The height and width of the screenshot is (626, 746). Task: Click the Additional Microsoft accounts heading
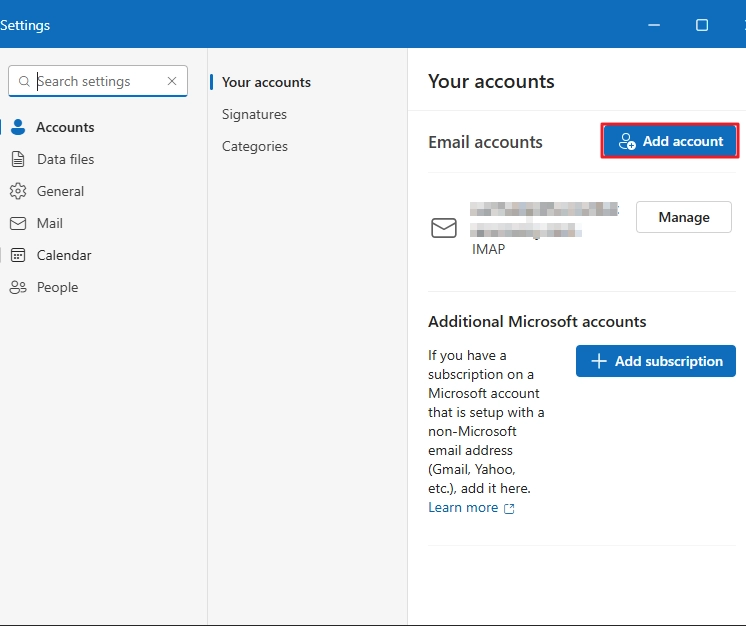[x=537, y=322]
